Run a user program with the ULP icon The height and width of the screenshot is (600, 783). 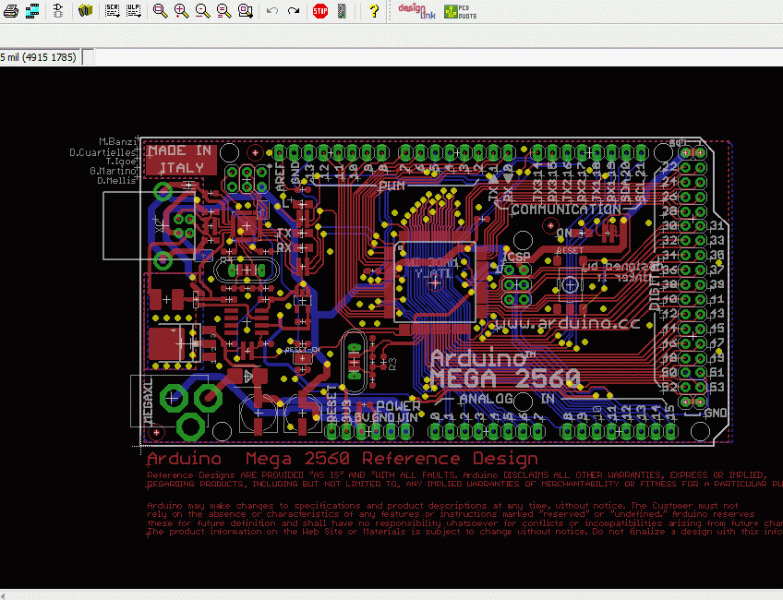point(133,10)
